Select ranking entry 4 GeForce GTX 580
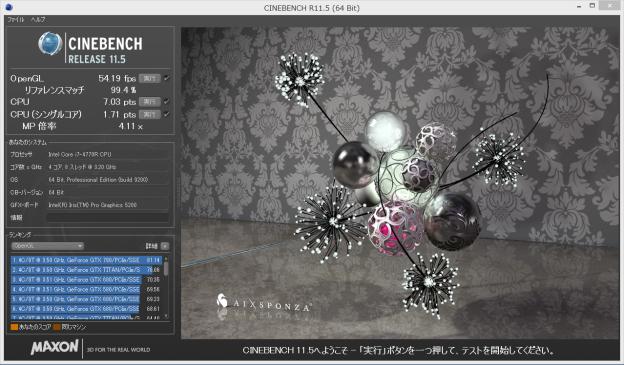This screenshot has width=624, height=365. click(x=86, y=289)
